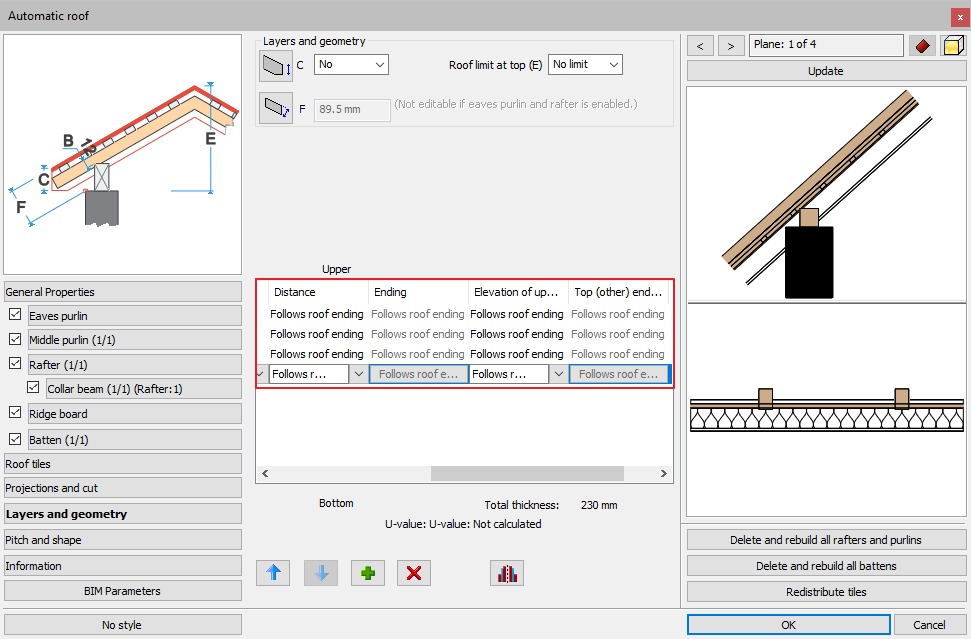Add a new layer with green plus
Screen dimensions: 971x639
[x=367, y=573]
